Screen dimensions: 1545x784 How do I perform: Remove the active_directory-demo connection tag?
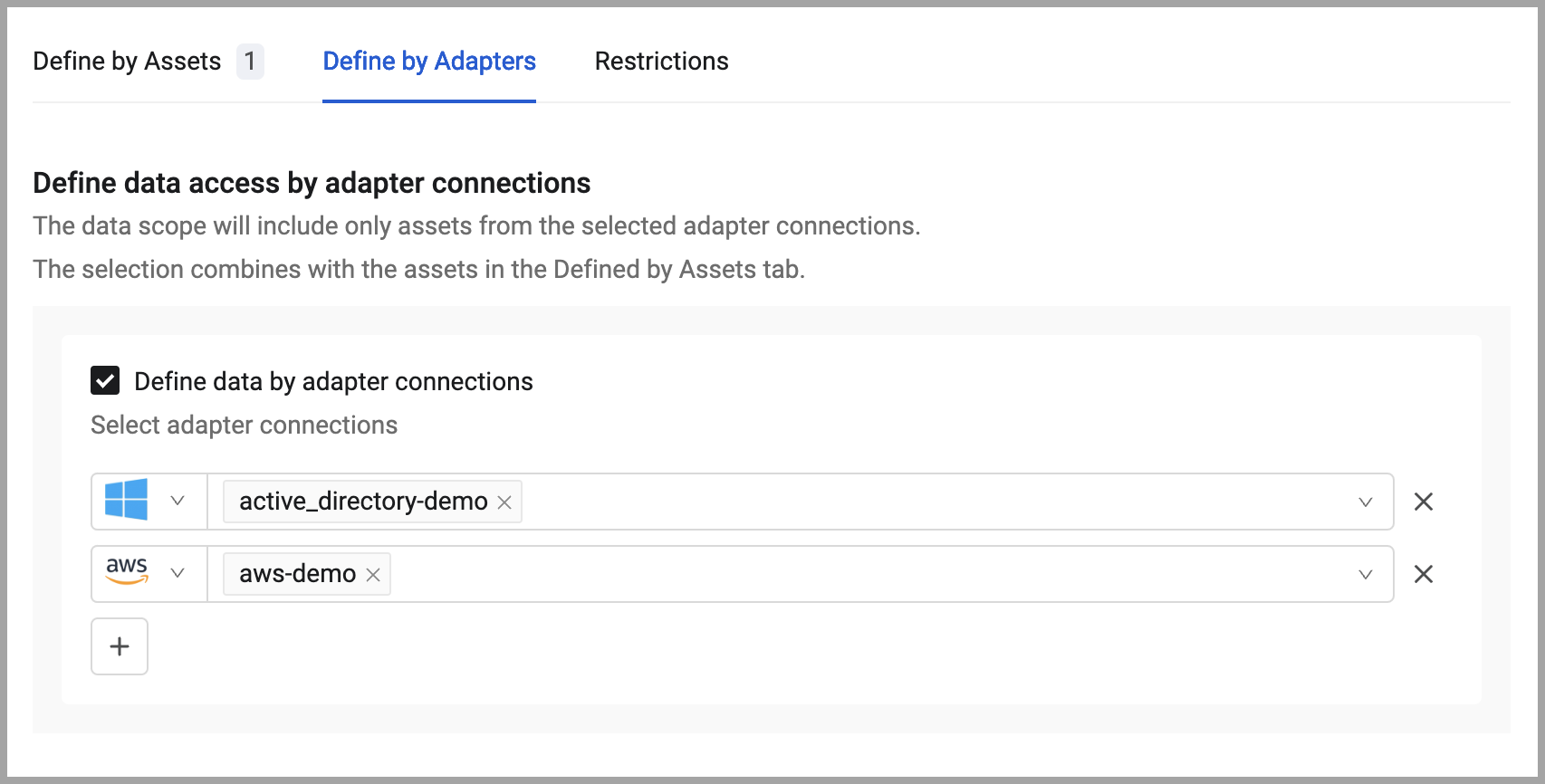click(504, 502)
